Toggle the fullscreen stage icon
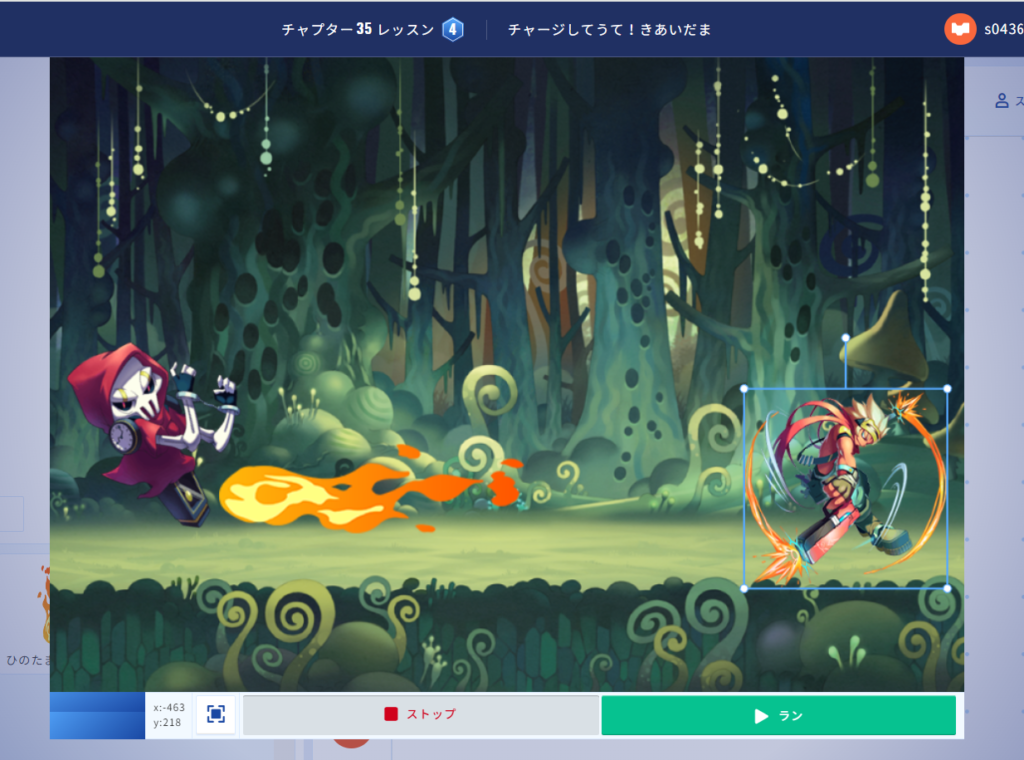 click(216, 714)
